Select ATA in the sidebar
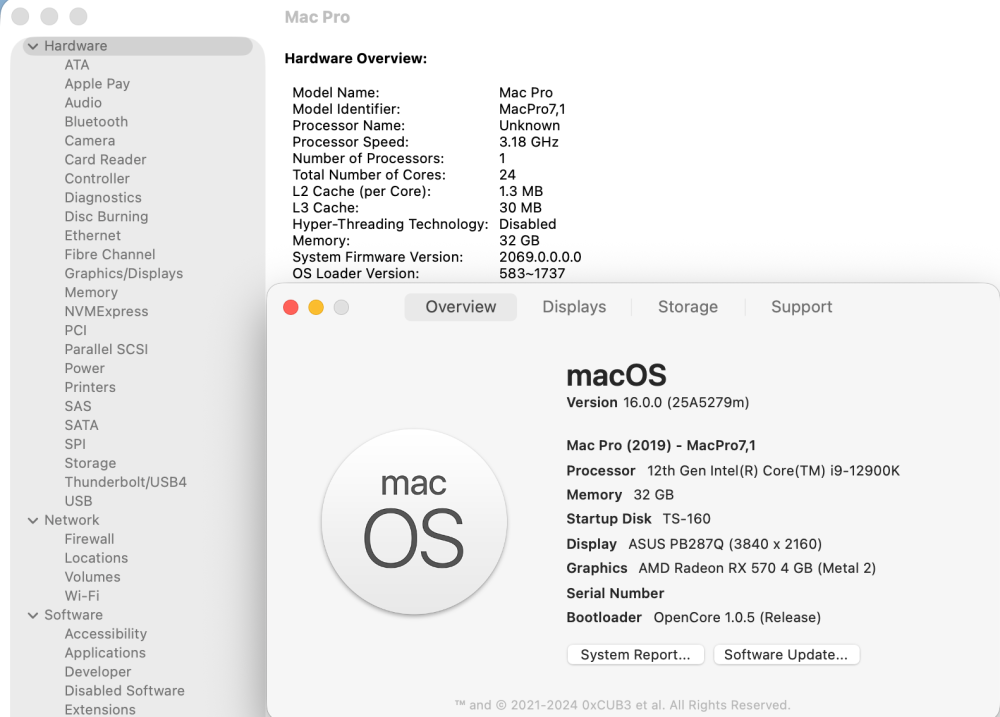Viewport: 1000px width, 717px height. [x=77, y=65]
